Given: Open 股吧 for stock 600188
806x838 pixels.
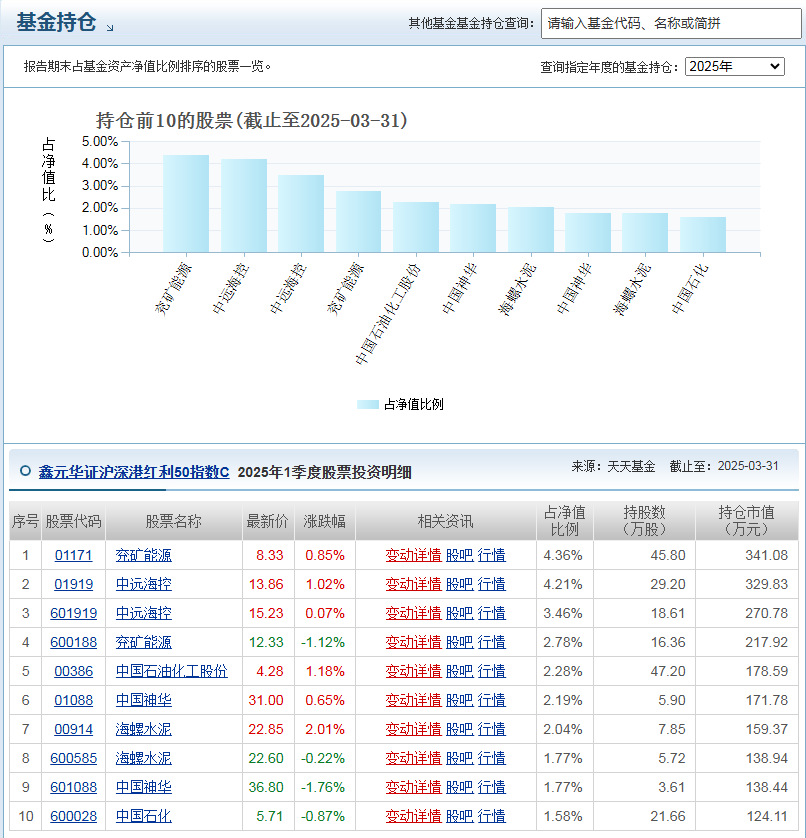Looking at the screenshot, I should click(x=460, y=642).
